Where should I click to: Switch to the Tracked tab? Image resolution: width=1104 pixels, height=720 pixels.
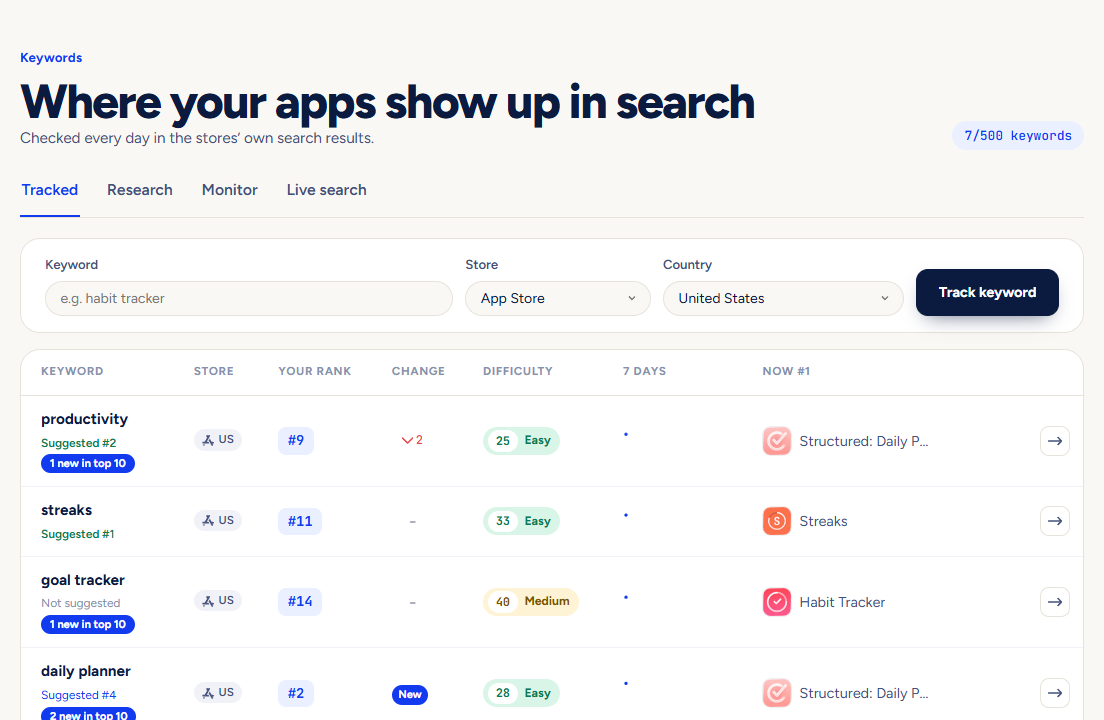[50, 190]
